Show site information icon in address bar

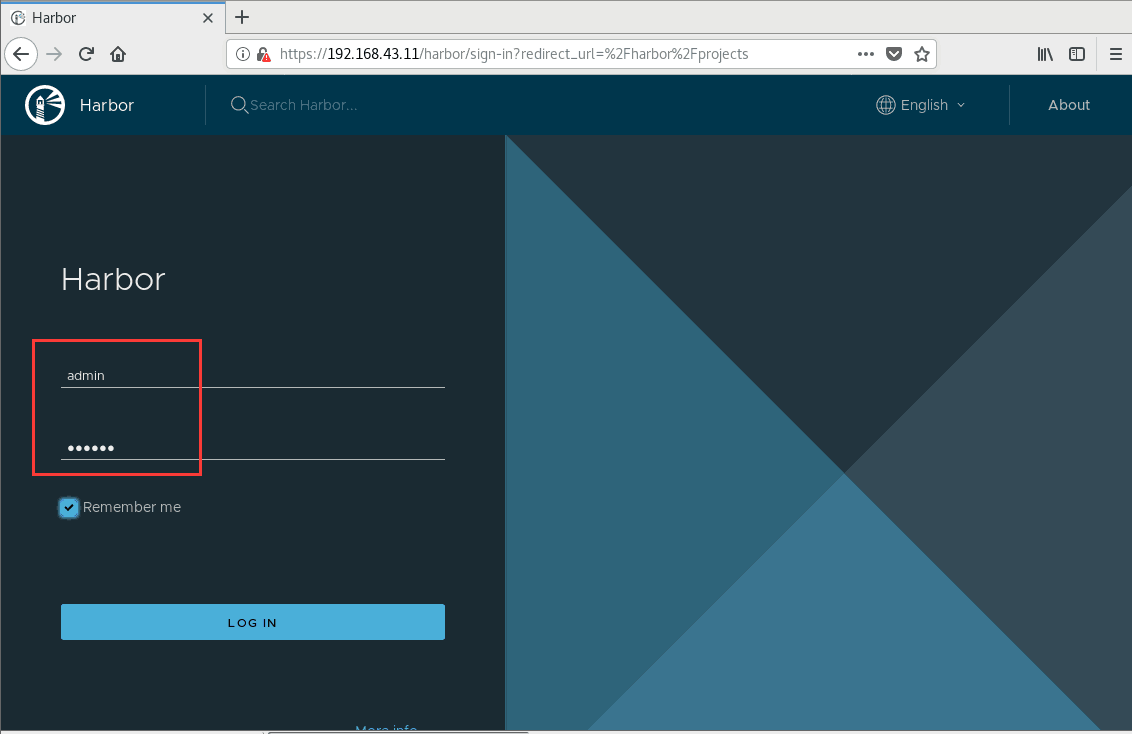[x=243, y=54]
